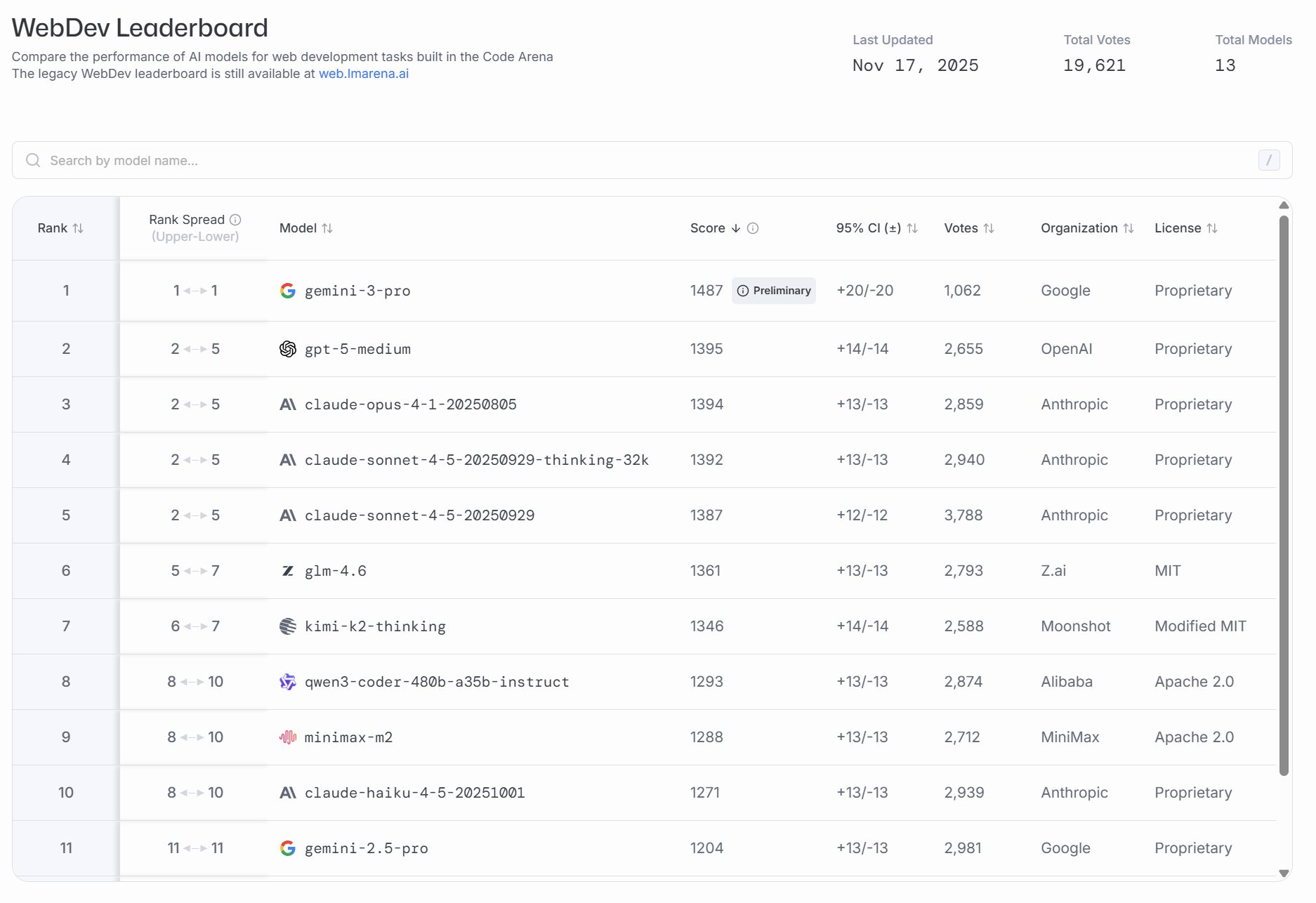The width and height of the screenshot is (1316, 903).
Task: Sort the table by Model name
Action: tap(328, 228)
